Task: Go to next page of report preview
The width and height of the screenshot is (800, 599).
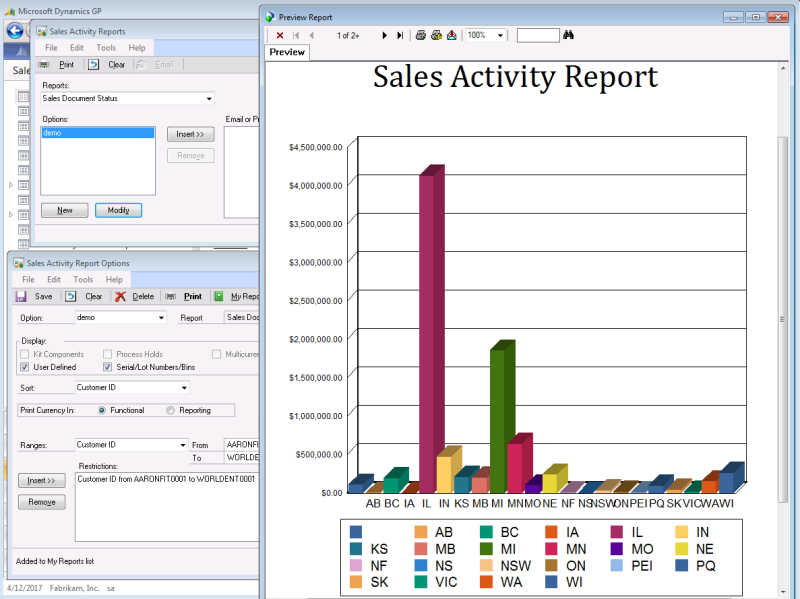Action: coord(384,35)
